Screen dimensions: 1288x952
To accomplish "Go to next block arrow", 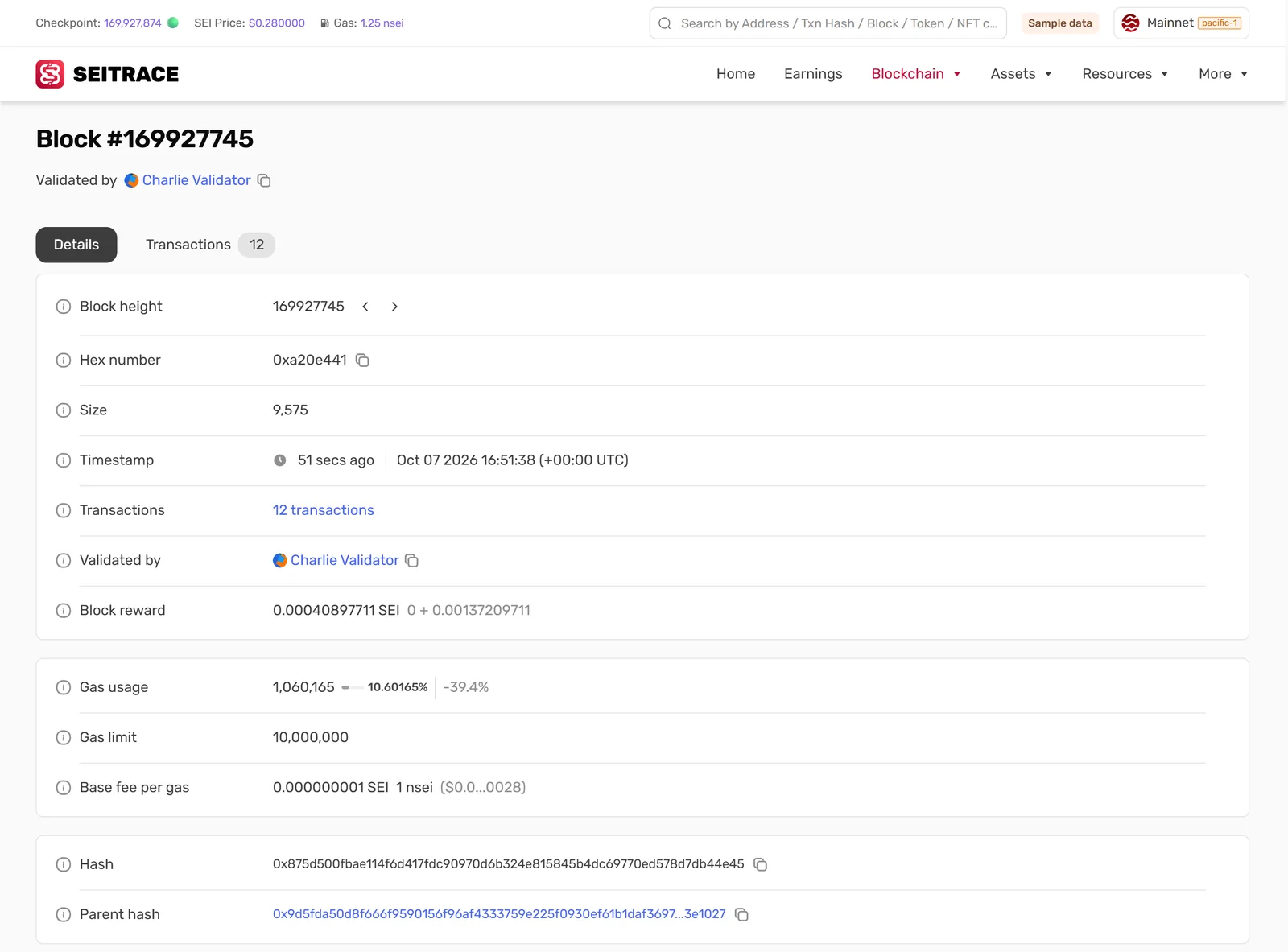I will pos(394,307).
